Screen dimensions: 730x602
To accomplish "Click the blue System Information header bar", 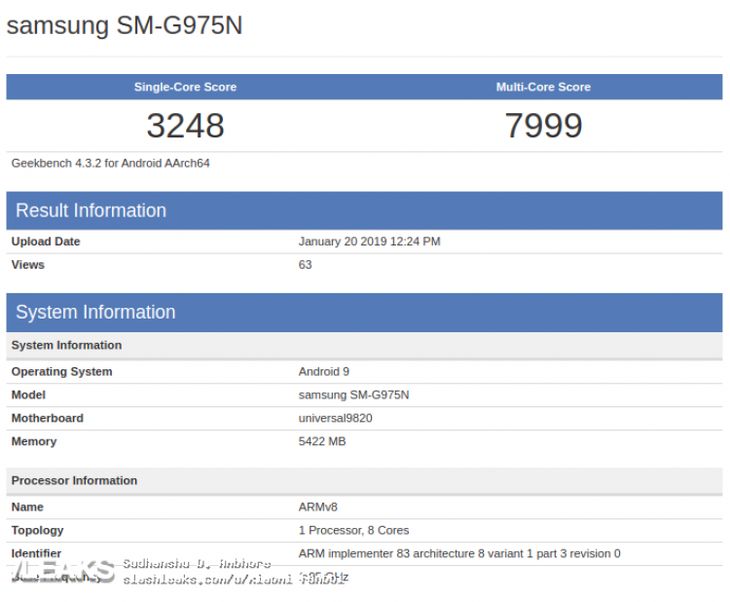I will [365, 312].
